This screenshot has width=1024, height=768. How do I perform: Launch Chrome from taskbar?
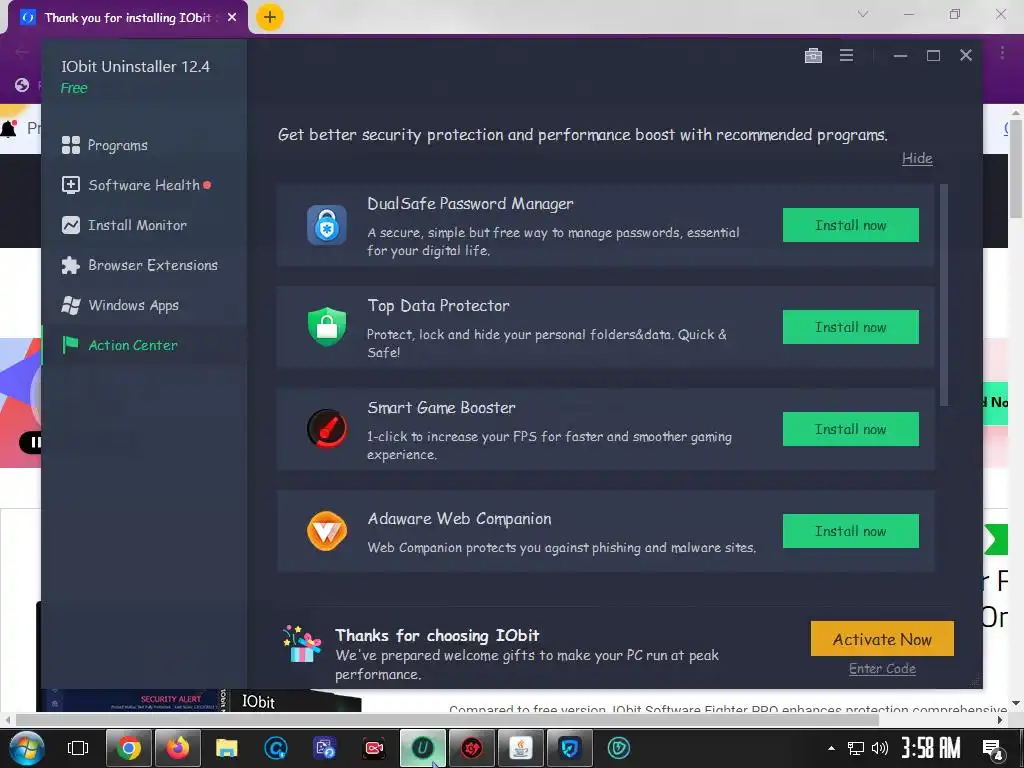coord(129,748)
